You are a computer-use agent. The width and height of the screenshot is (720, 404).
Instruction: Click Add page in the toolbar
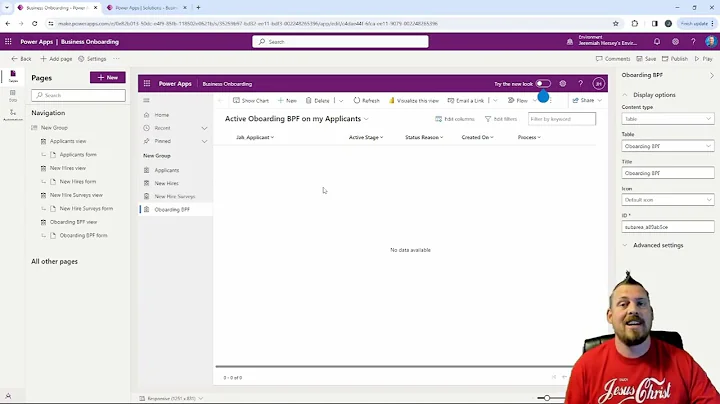[56, 59]
